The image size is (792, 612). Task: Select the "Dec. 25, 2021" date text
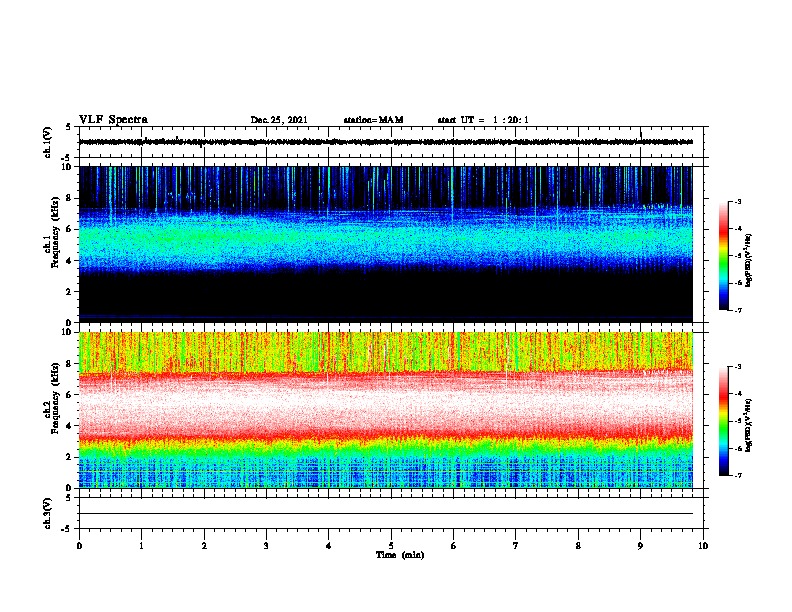click(279, 120)
